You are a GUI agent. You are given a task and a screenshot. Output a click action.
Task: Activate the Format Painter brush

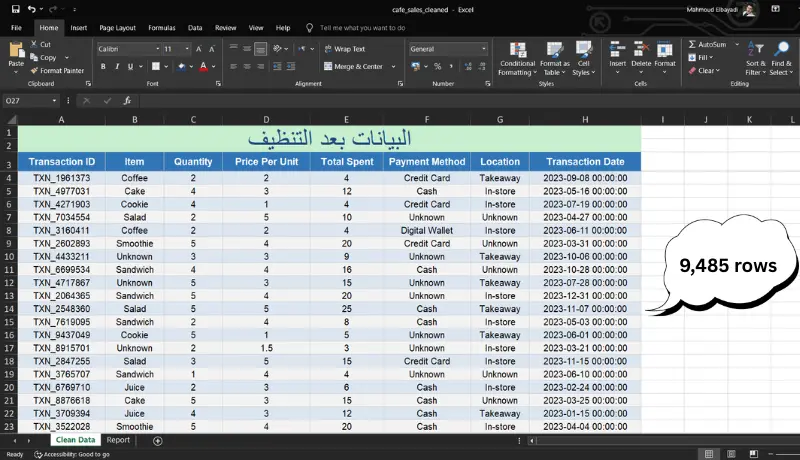point(34,70)
